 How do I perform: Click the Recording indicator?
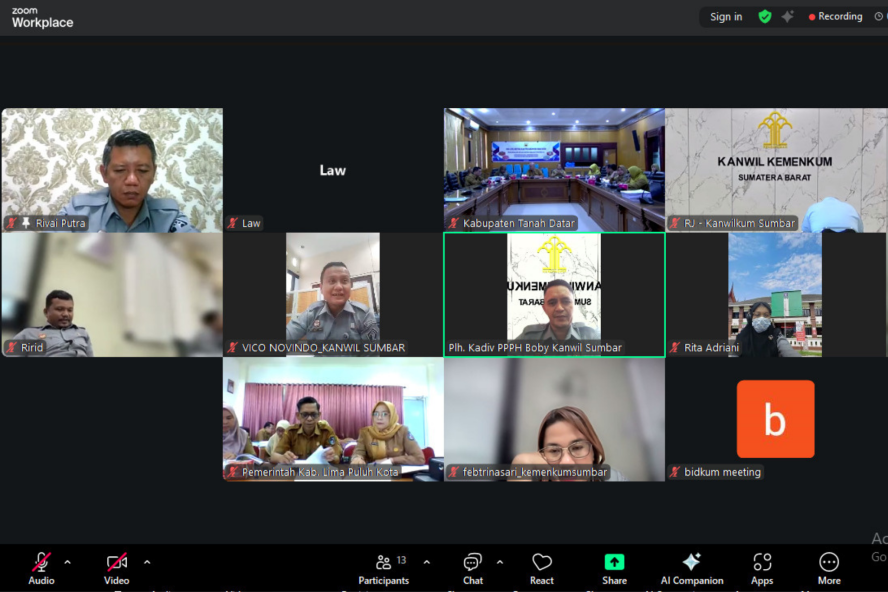coord(836,17)
